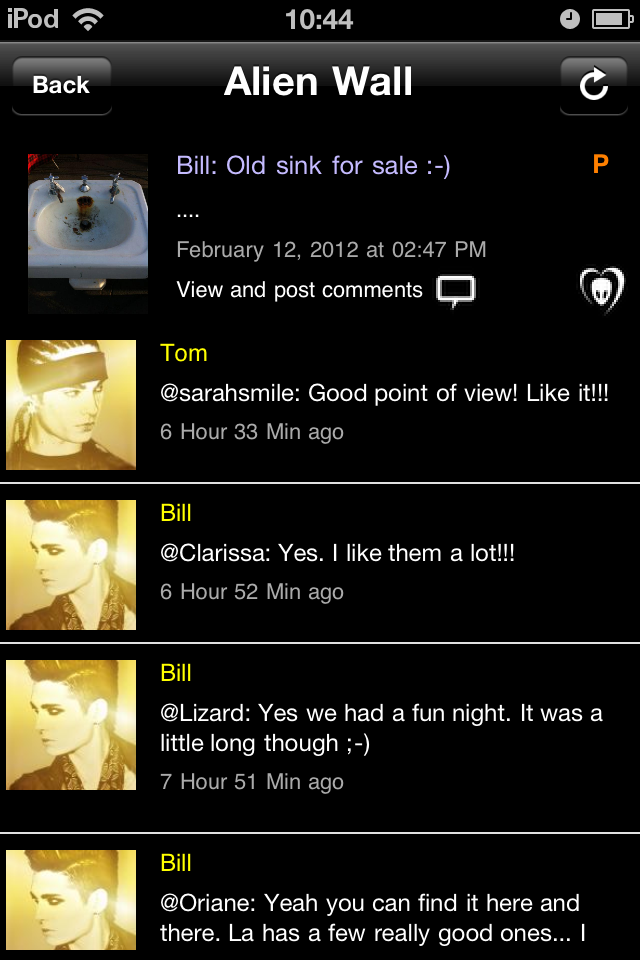Open the old sink photo thumbnail
640x960 pixels.
point(88,234)
